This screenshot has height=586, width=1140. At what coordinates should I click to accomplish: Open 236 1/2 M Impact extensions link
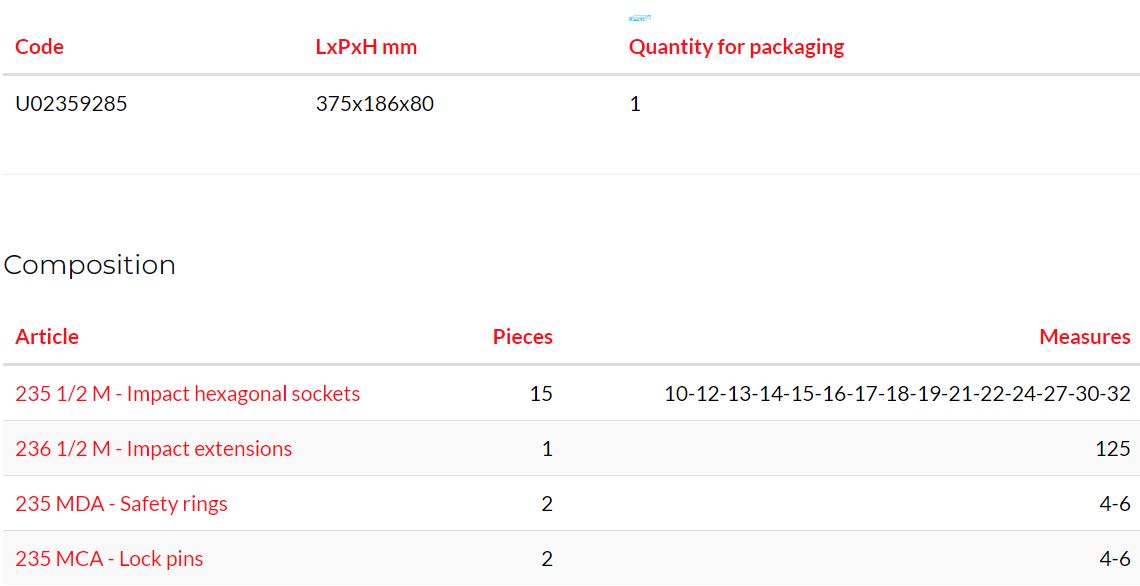coord(153,449)
